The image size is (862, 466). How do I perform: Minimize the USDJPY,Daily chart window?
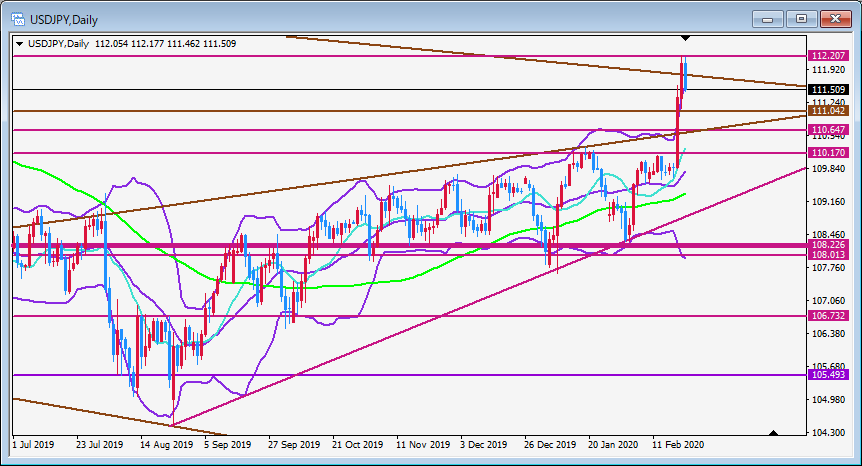click(x=768, y=19)
